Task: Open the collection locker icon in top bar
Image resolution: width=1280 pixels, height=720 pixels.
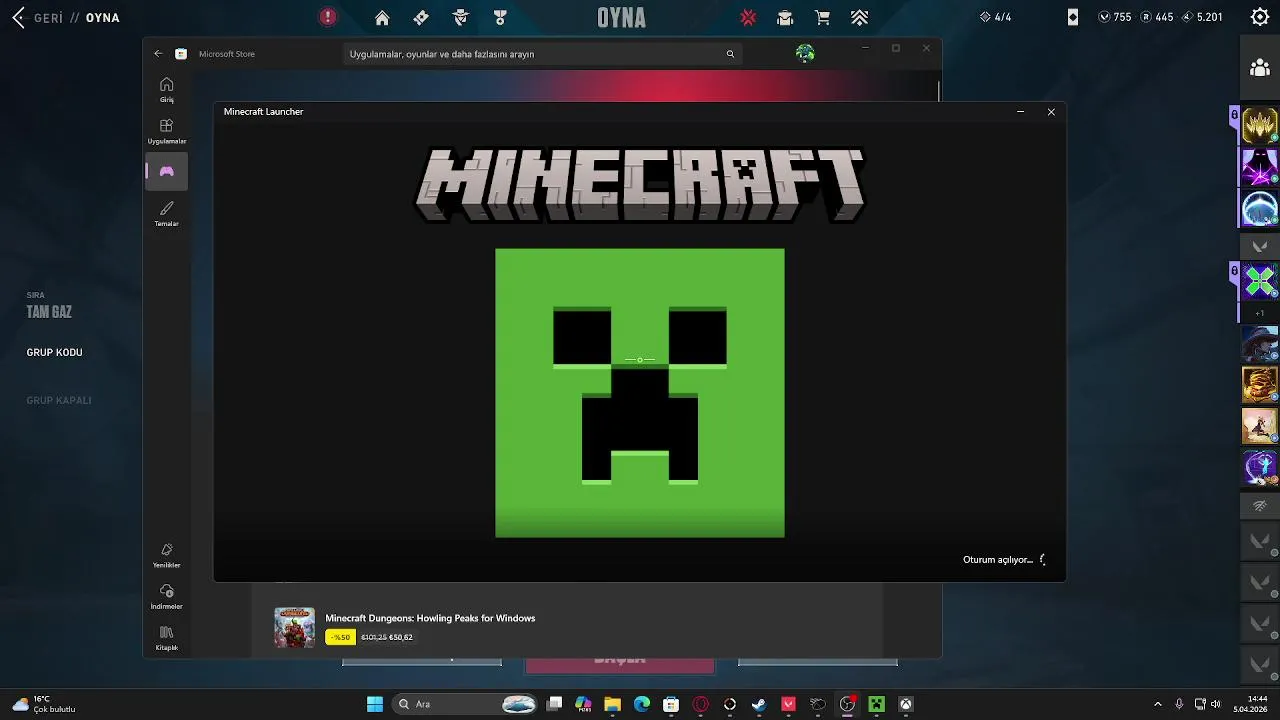Action: coord(785,17)
